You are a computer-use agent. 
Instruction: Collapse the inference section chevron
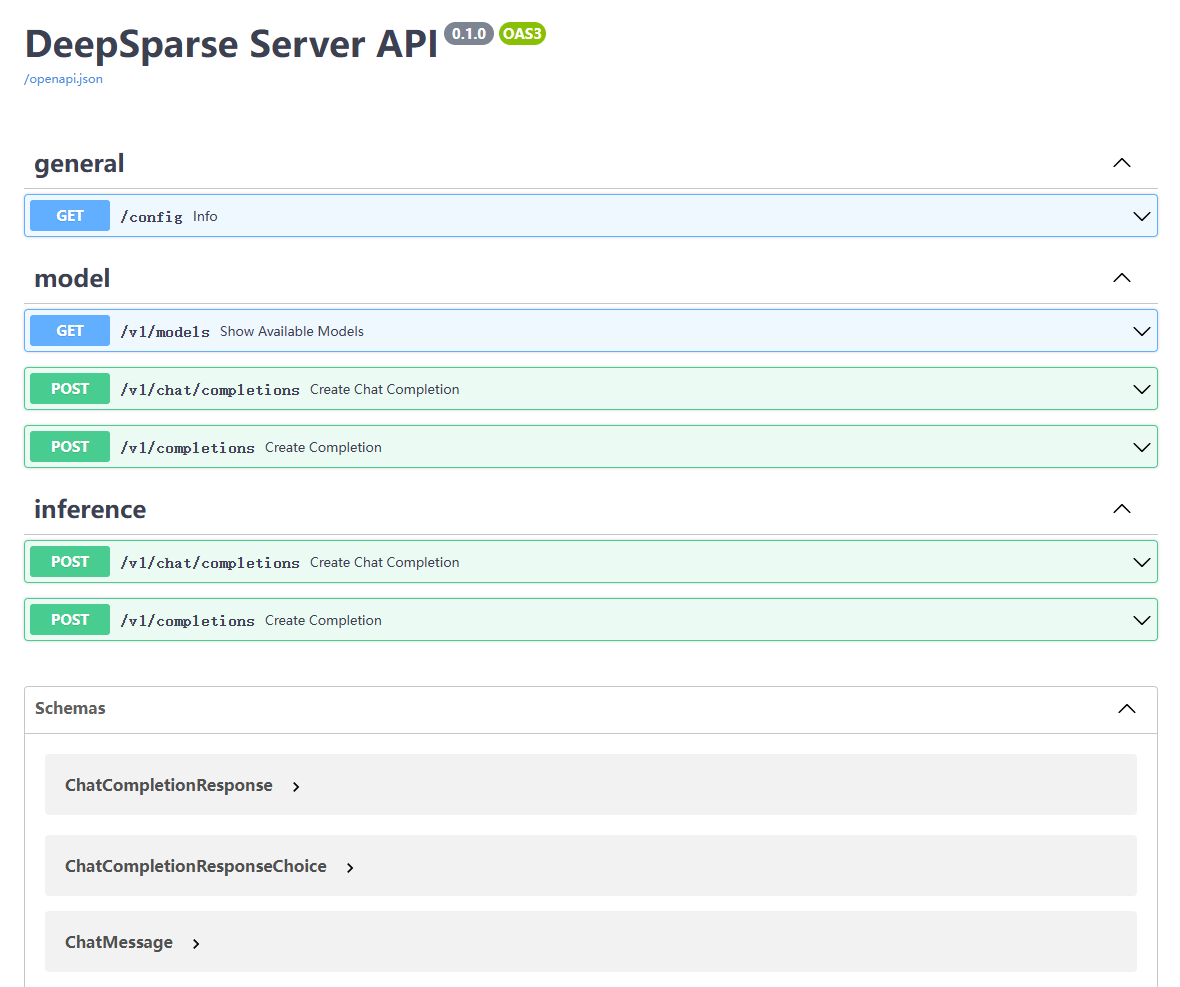[1121, 509]
